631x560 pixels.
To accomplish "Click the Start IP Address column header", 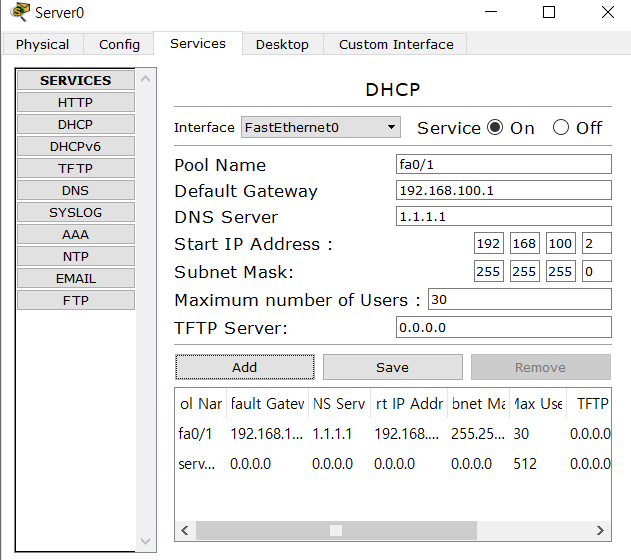I will [409, 404].
